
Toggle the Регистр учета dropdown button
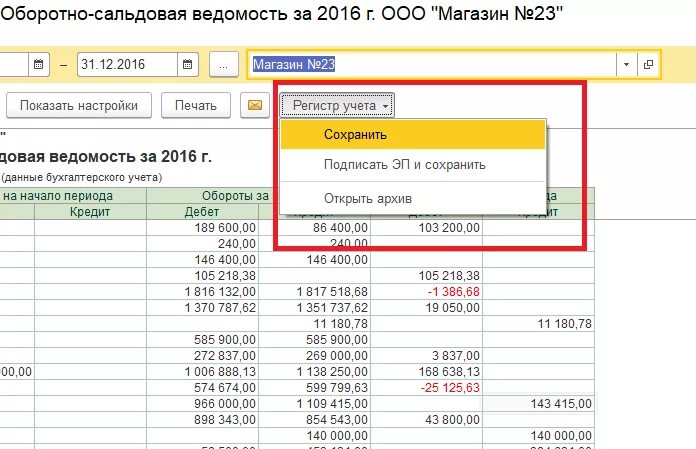[x=337, y=106]
